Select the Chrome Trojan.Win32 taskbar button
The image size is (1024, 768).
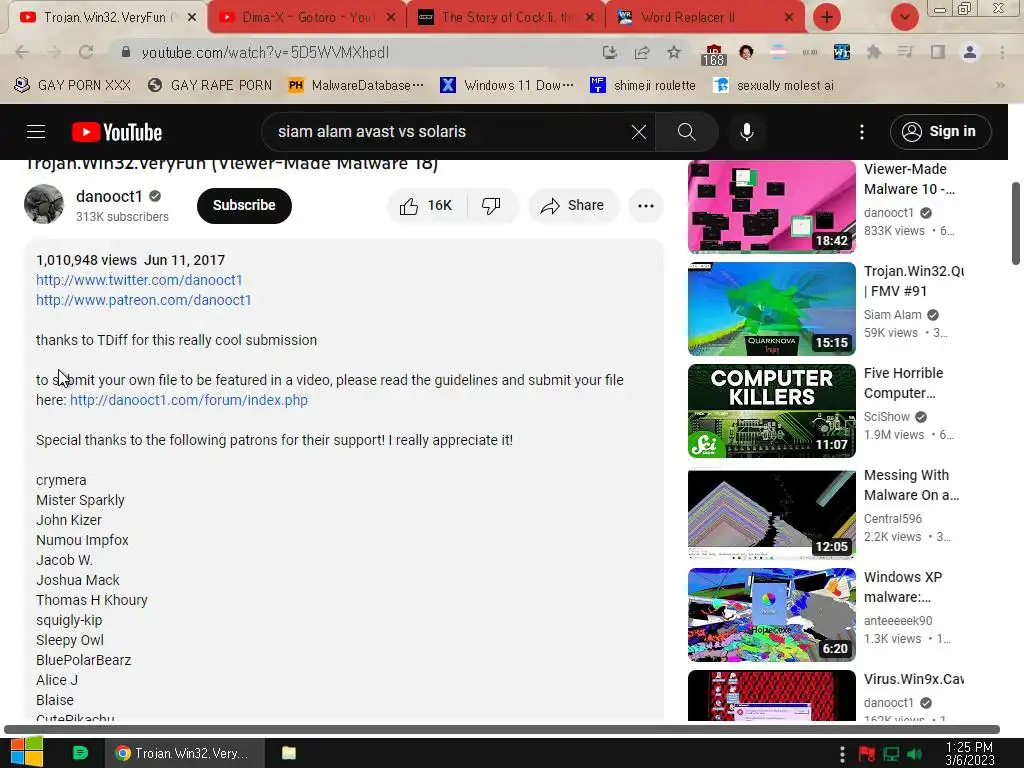point(185,753)
